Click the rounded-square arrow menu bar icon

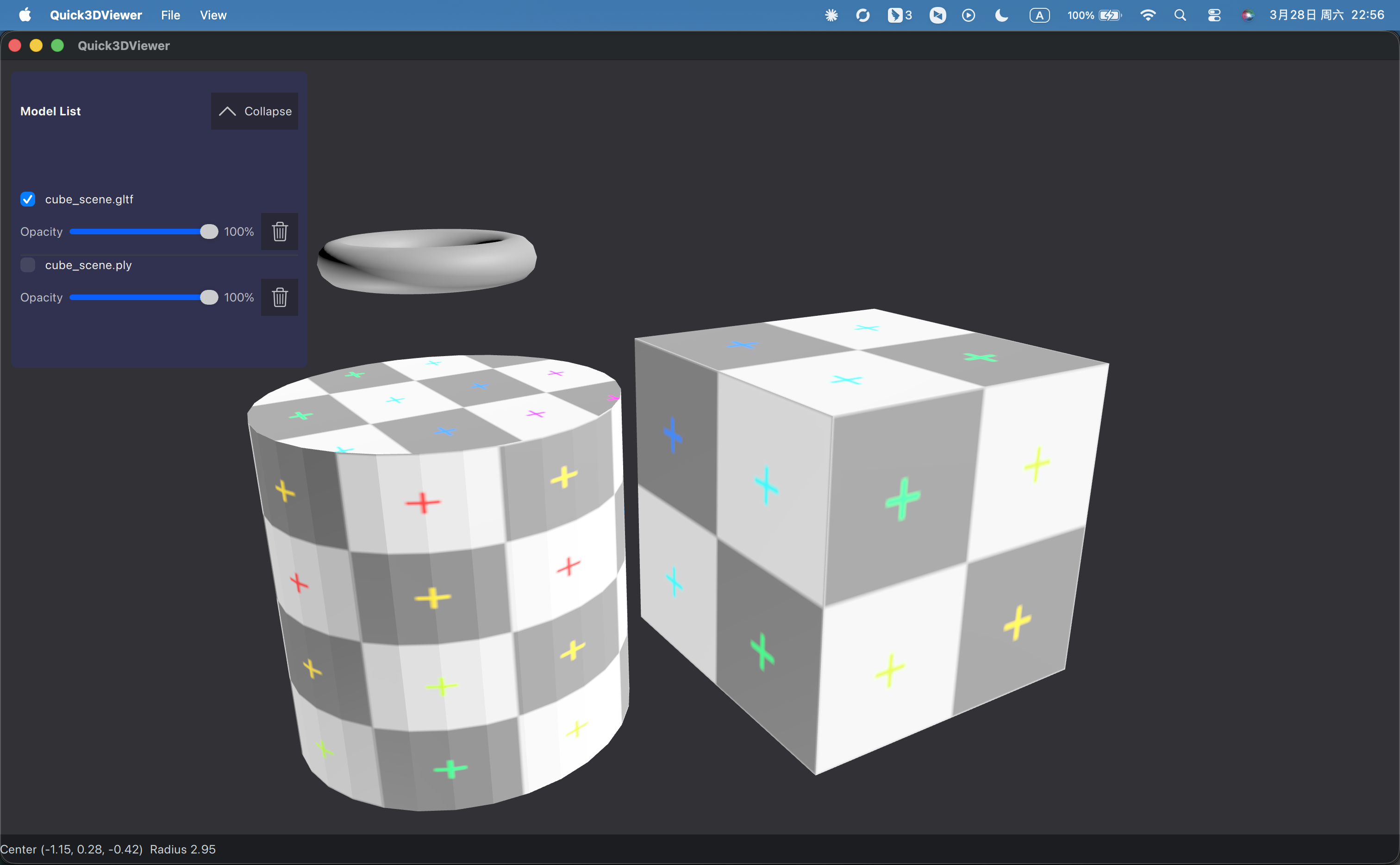937,15
